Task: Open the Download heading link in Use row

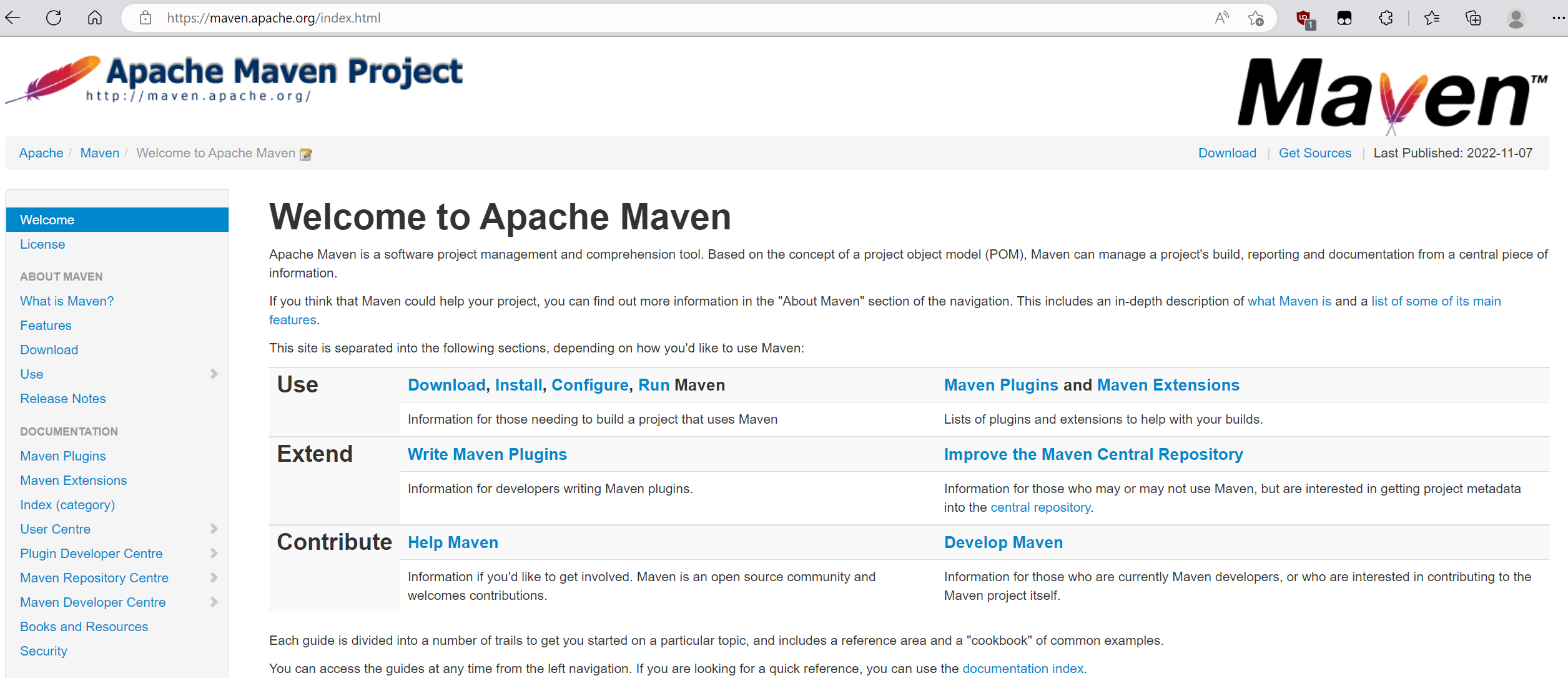Action: (446, 385)
